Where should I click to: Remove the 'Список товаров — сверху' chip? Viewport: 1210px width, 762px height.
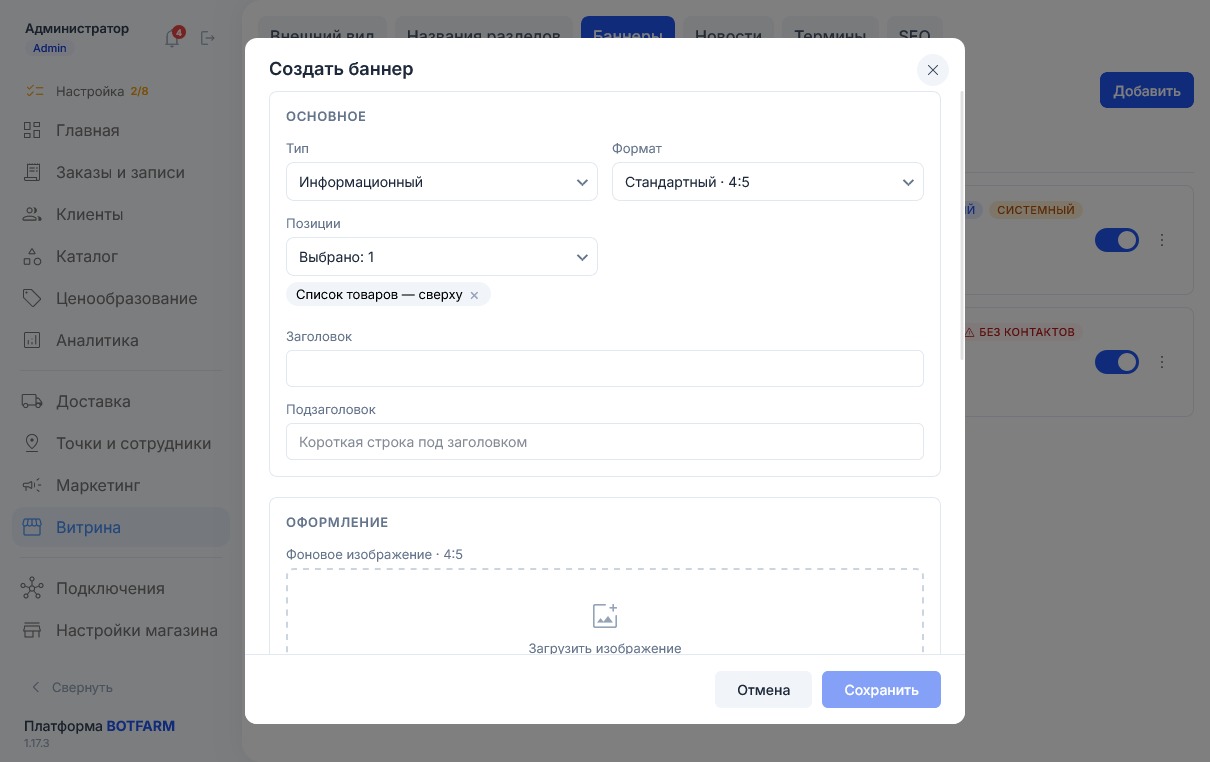pyautogui.click(x=474, y=295)
